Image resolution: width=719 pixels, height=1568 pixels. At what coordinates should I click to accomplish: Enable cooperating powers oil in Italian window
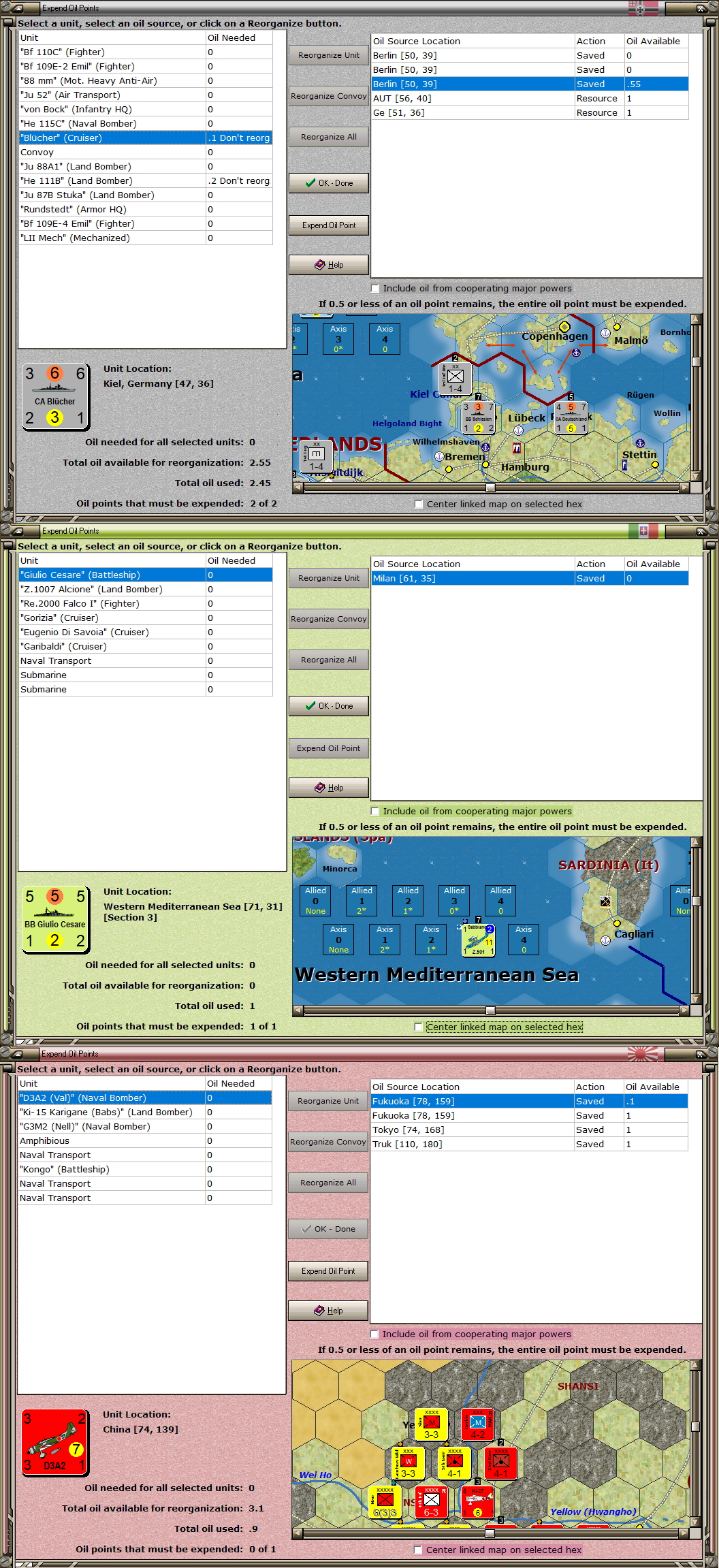point(375,811)
